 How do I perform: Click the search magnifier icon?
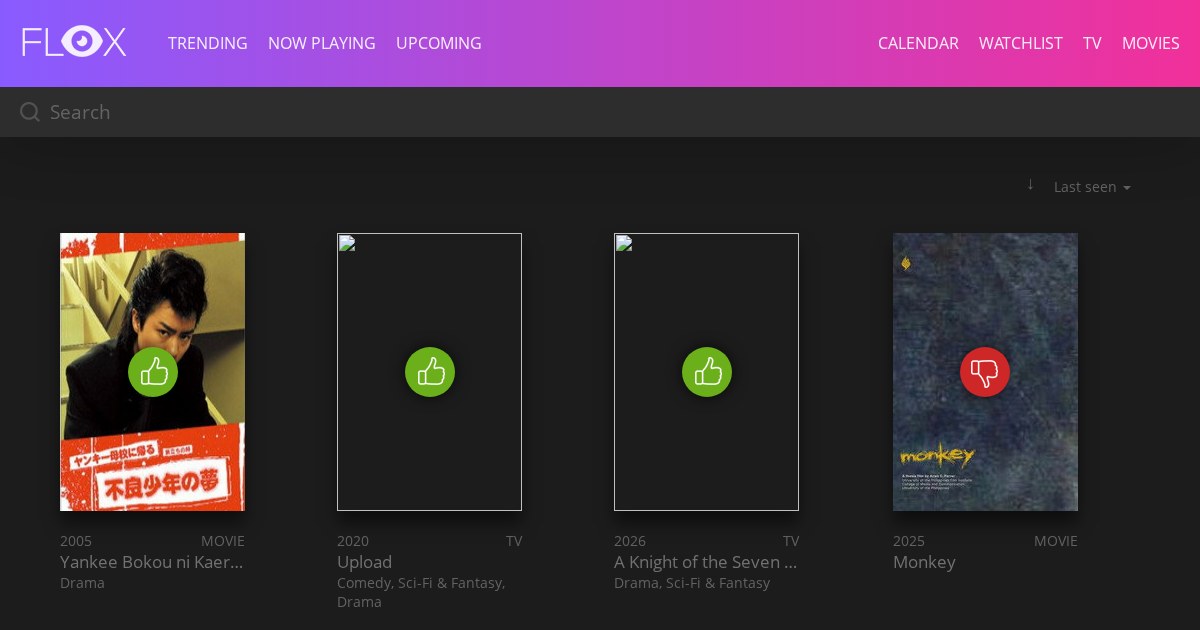pos(30,112)
